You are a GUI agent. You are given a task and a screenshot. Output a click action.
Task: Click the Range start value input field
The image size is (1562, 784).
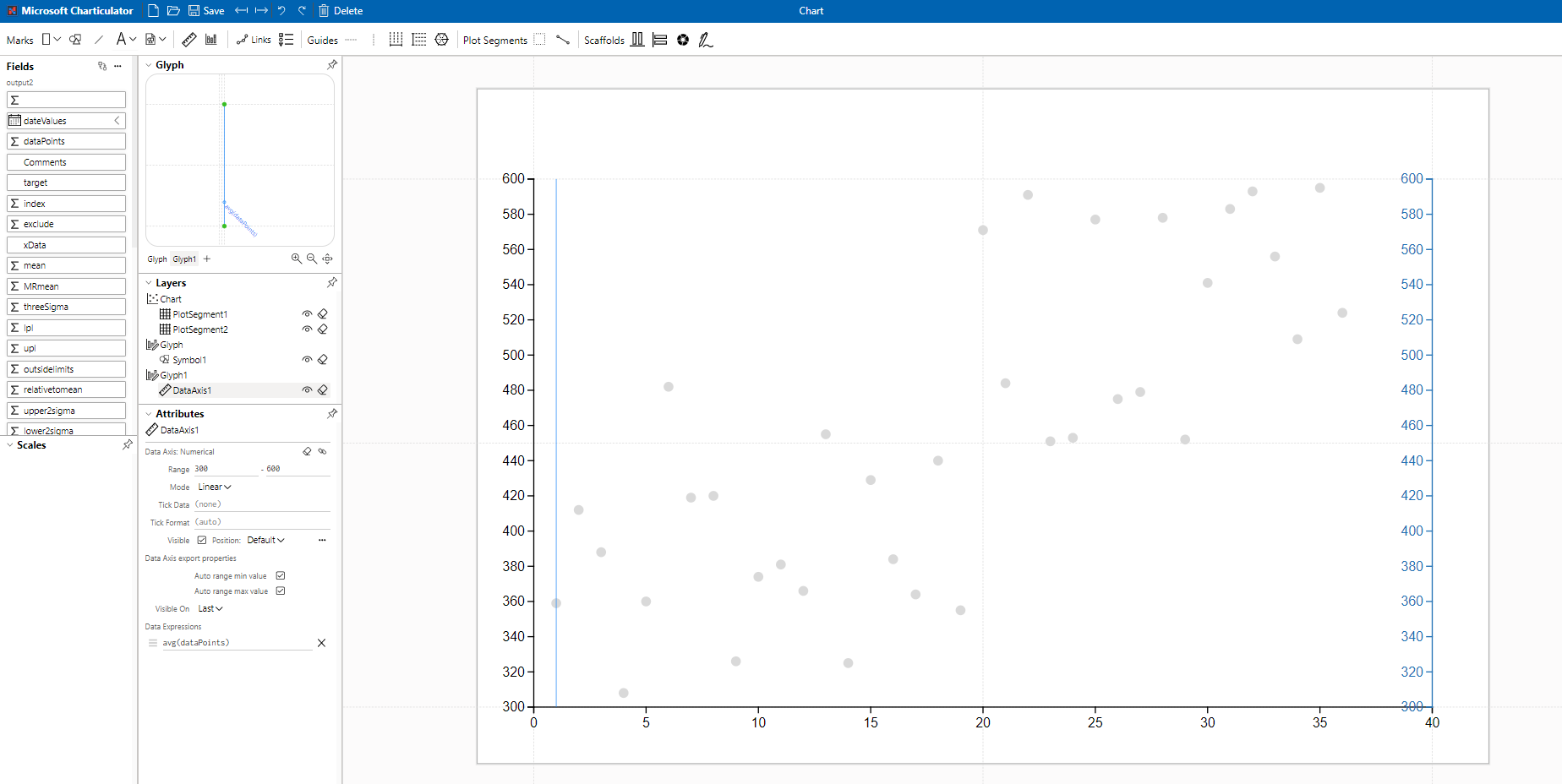pyautogui.click(x=224, y=469)
